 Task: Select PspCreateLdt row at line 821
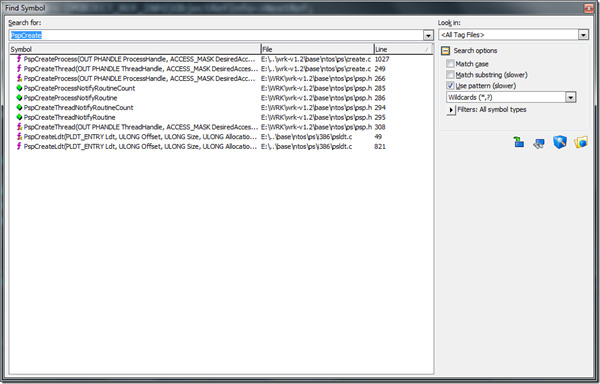221,146
